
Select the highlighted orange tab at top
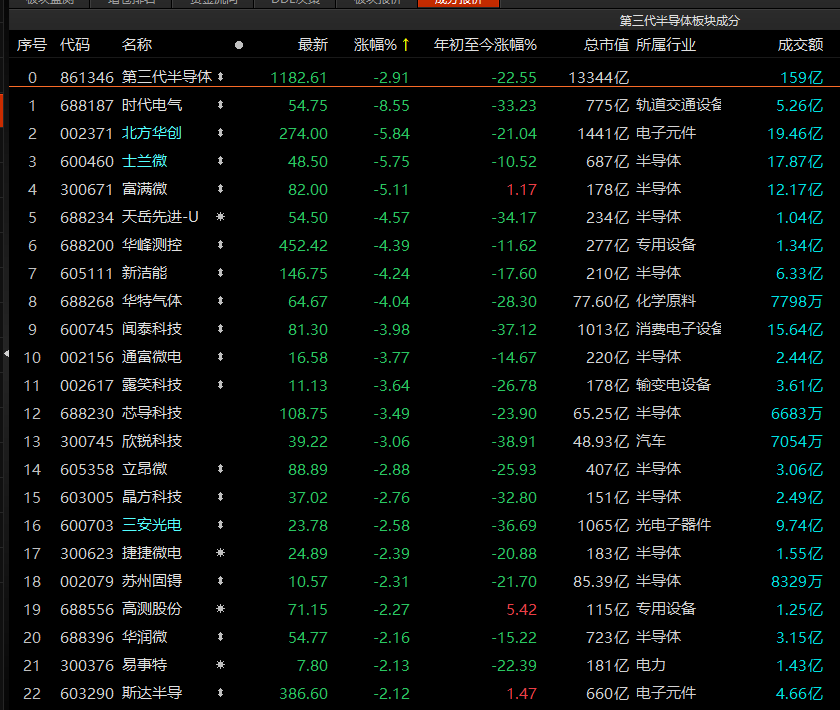point(457,3)
